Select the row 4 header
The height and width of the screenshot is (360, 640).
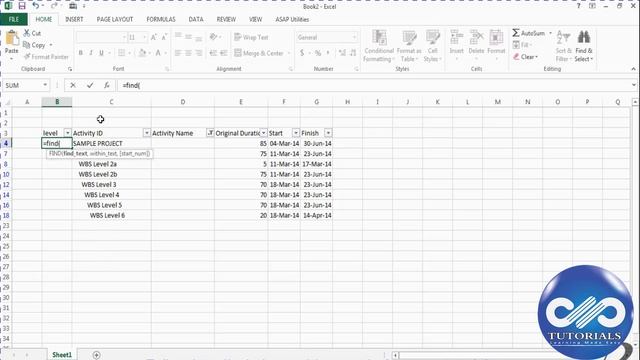coord(6,143)
